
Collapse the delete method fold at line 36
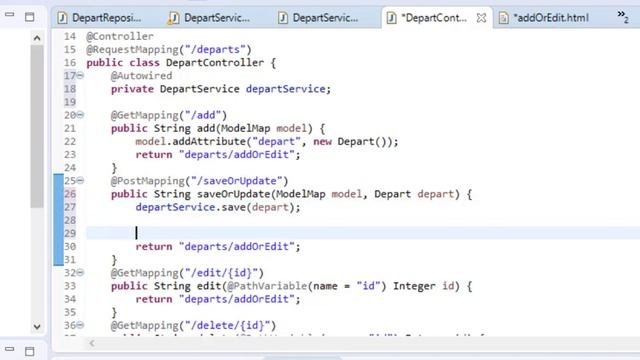(x=80, y=325)
